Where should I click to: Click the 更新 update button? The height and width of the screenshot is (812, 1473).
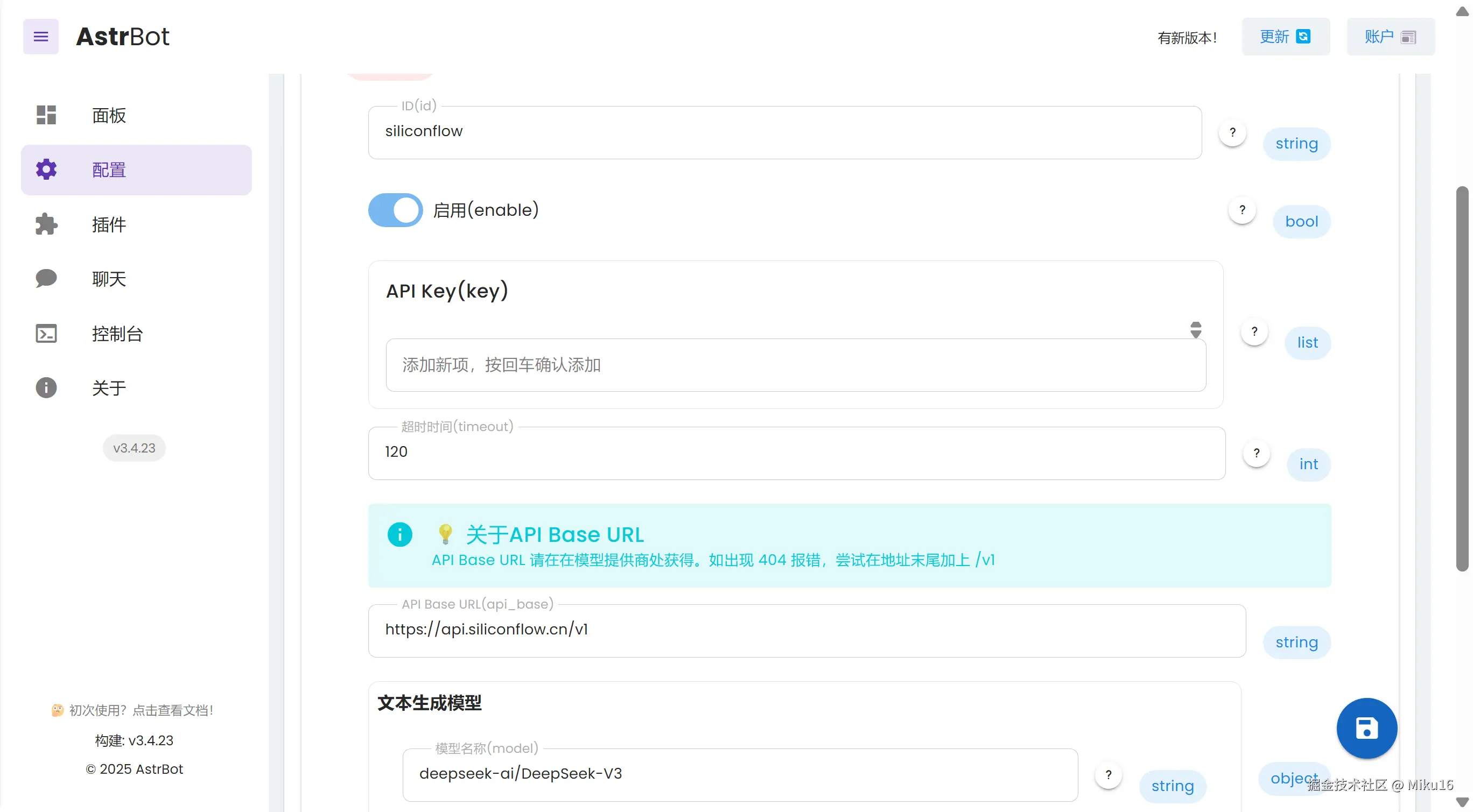pyautogui.click(x=1285, y=37)
